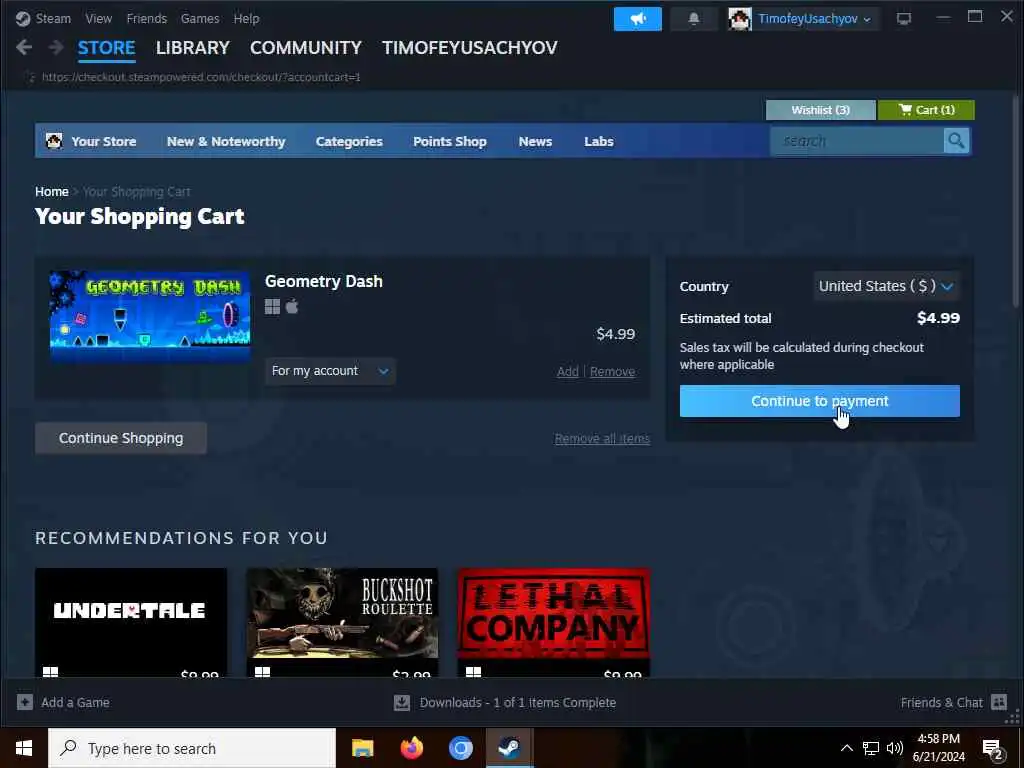
Task: Open the Windows Action Center notifications
Action: point(993,748)
